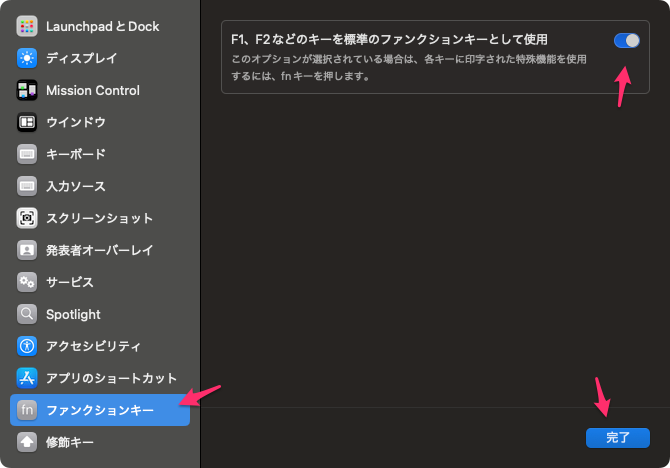Click the キーボード keyboard icon

[x=27, y=154]
